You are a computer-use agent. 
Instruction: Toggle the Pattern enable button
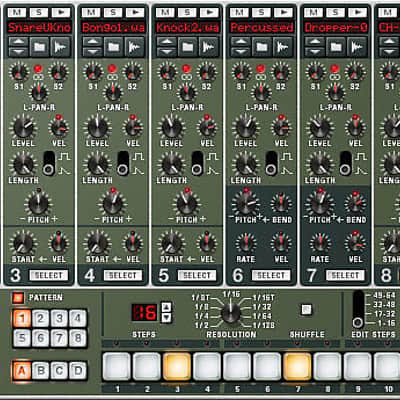18,298
